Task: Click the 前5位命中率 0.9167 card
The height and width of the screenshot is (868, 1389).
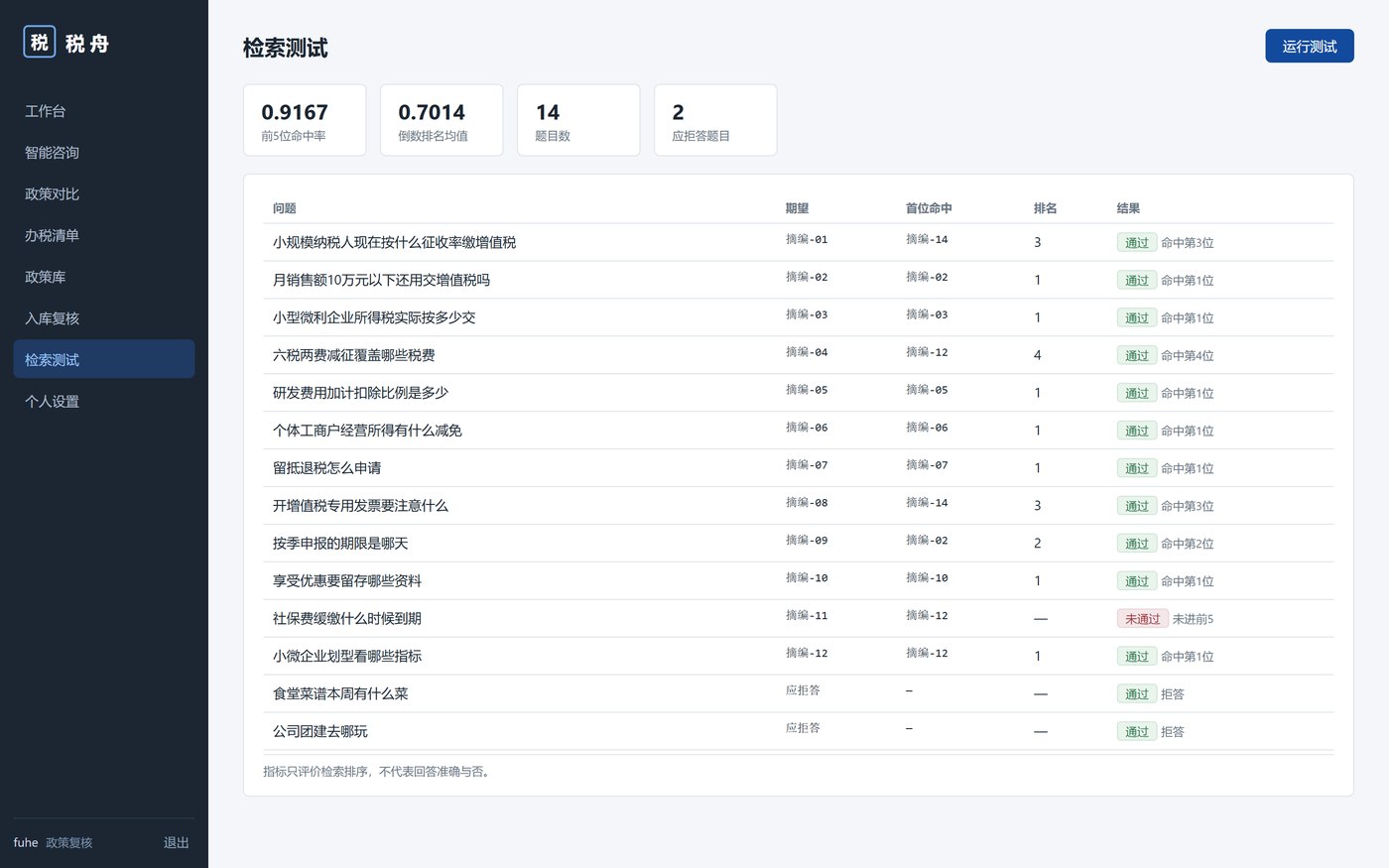Action: tap(305, 120)
